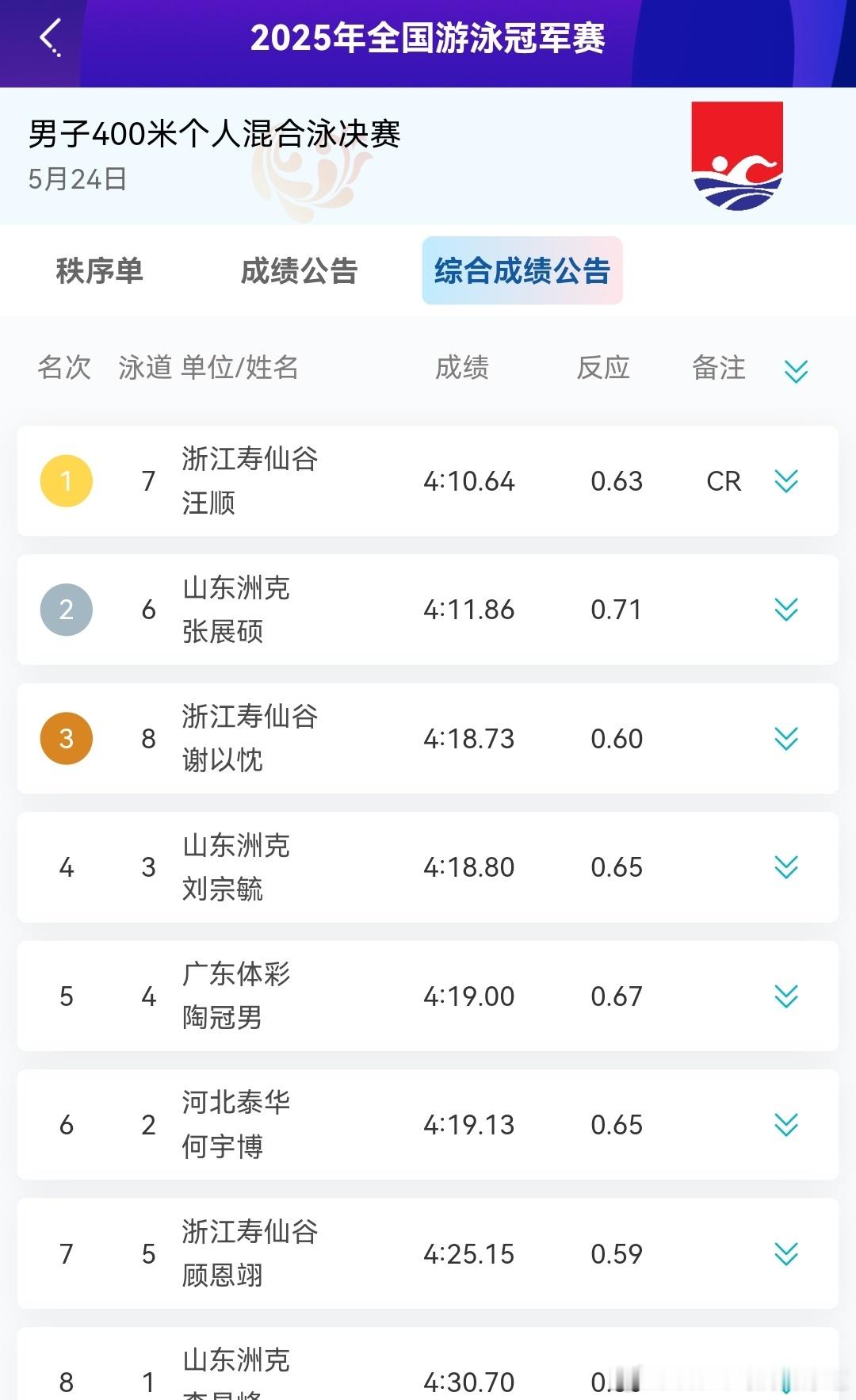856x1400 pixels.
Task: Expand details for 陶冠男's result
Action: [786, 996]
